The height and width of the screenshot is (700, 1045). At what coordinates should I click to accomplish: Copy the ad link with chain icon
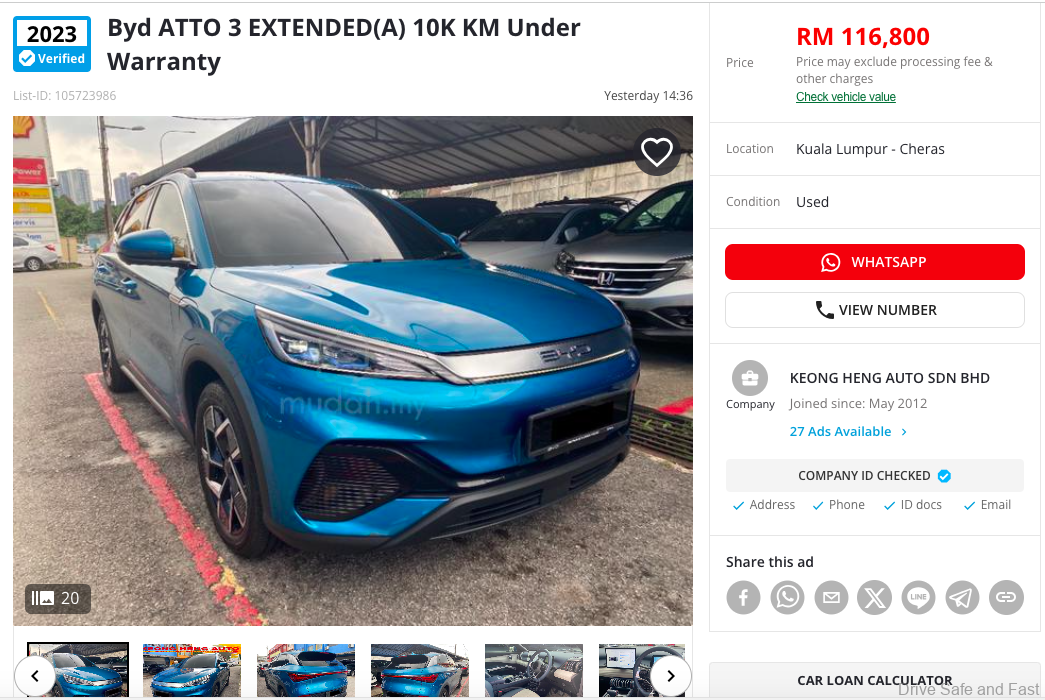point(1006,597)
